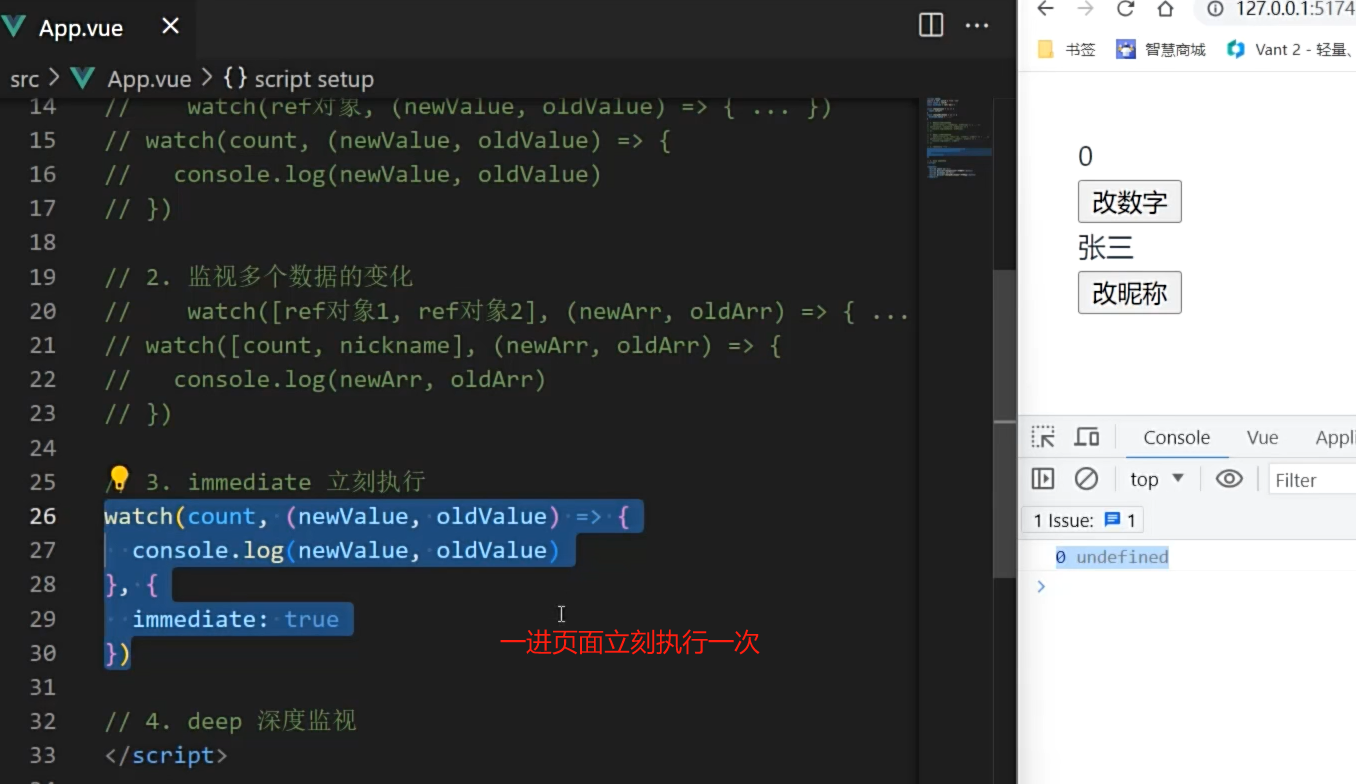This screenshot has height=784, width=1356.
Task: Expand the src breadcrumb in editor path
Action: point(25,78)
